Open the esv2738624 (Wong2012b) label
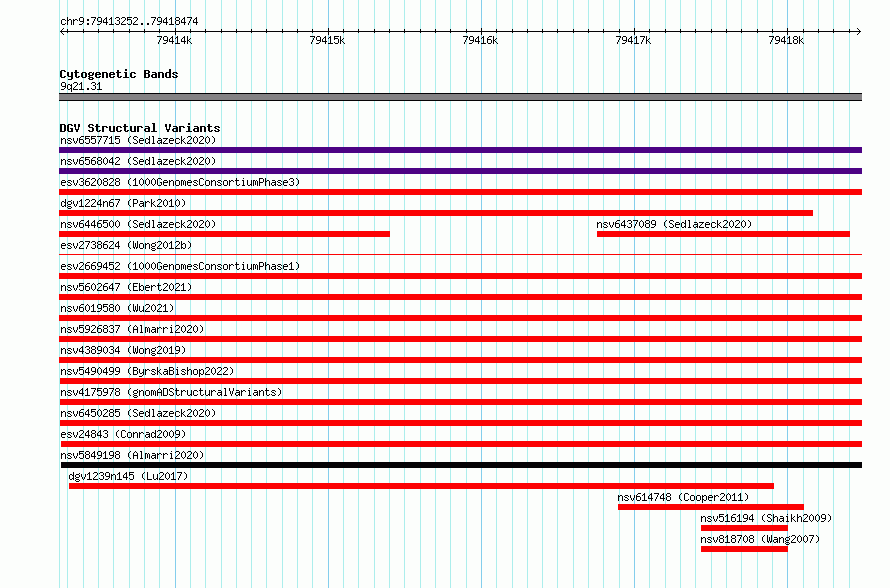Viewport: 890px width, 588px height. (126, 245)
